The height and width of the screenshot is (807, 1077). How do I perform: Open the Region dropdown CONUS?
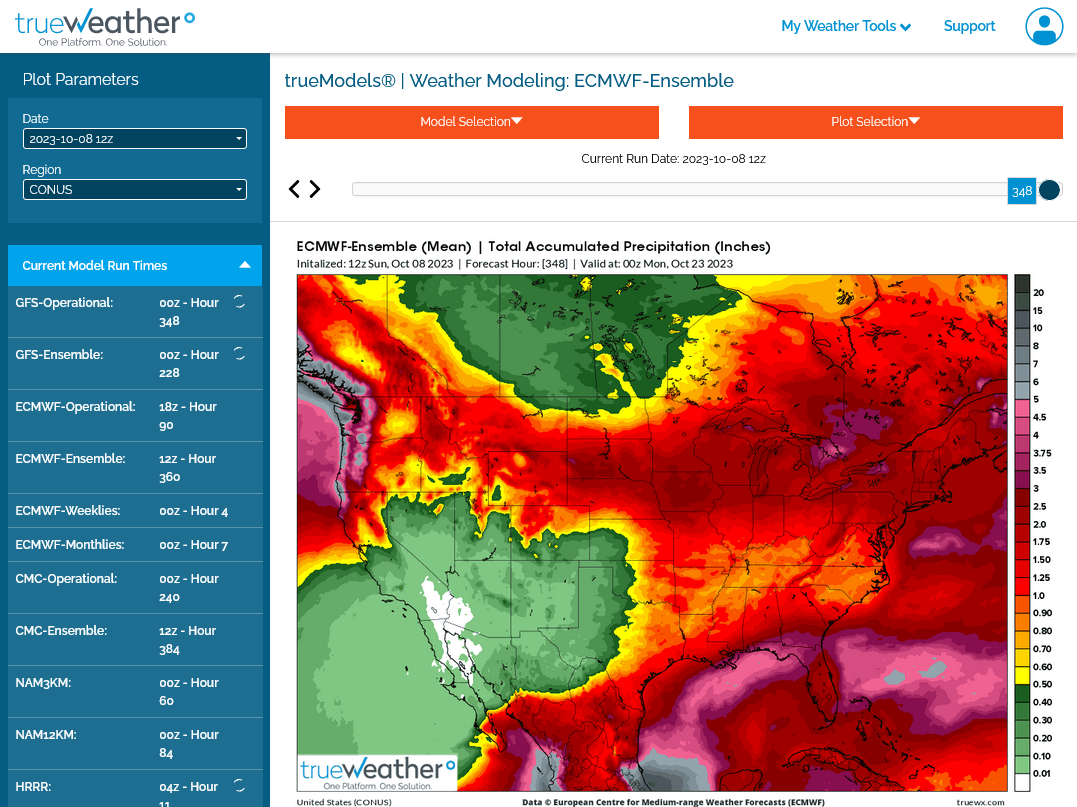(x=135, y=190)
